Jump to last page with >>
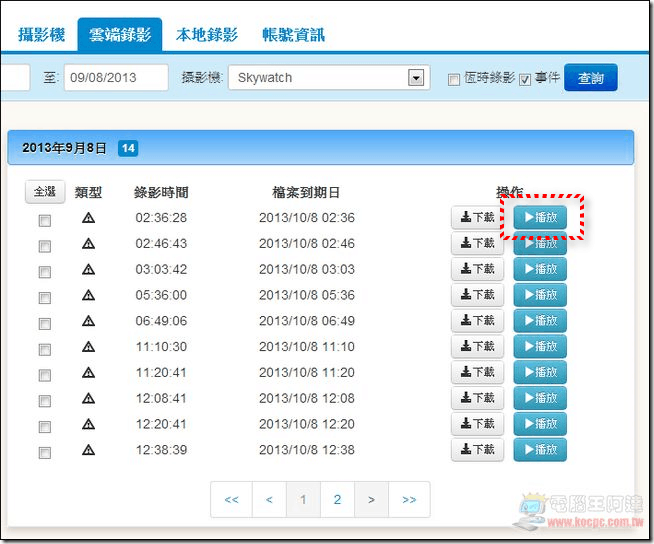654x544 pixels. pos(409,499)
